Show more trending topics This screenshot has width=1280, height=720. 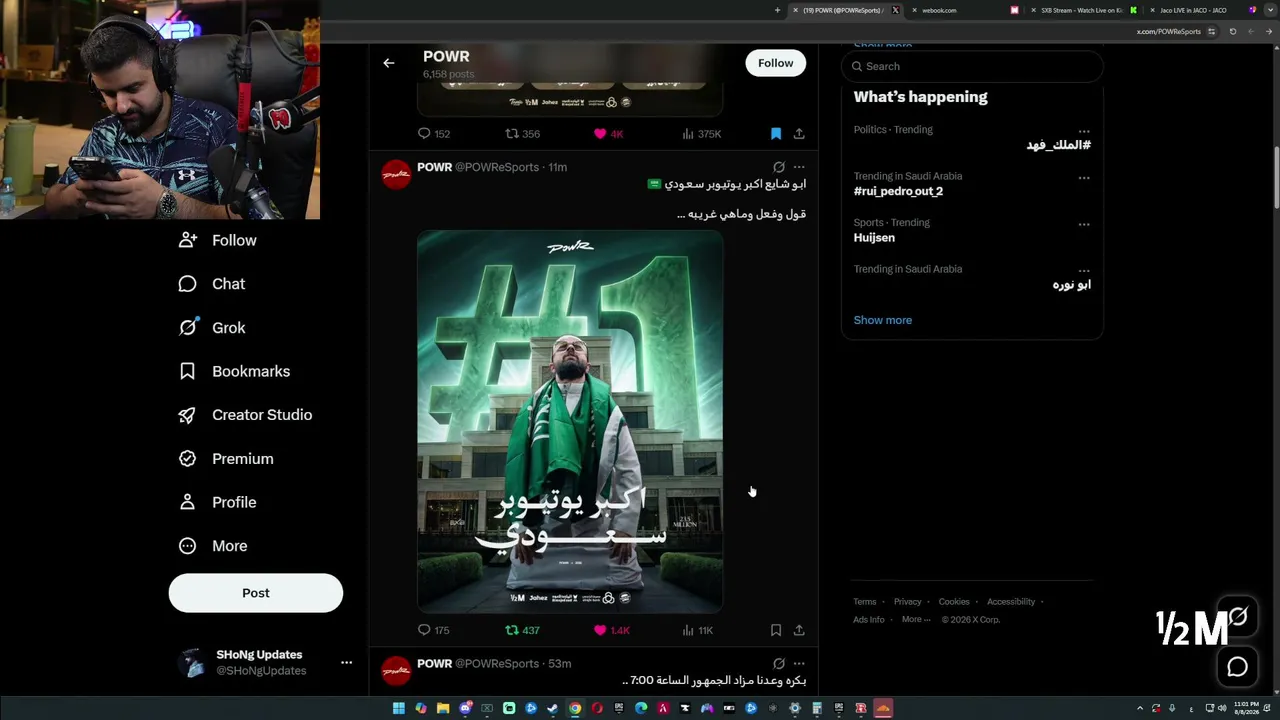[x=883, y=320]
